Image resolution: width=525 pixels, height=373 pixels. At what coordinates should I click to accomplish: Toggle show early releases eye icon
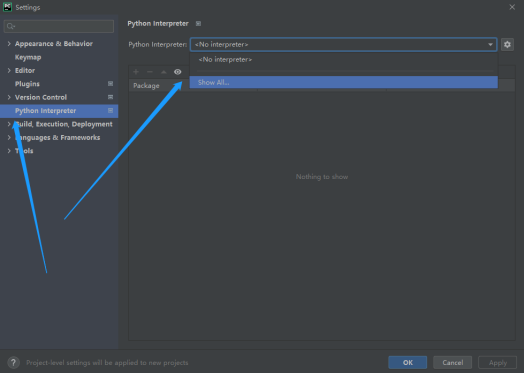[x=177, y=72]
